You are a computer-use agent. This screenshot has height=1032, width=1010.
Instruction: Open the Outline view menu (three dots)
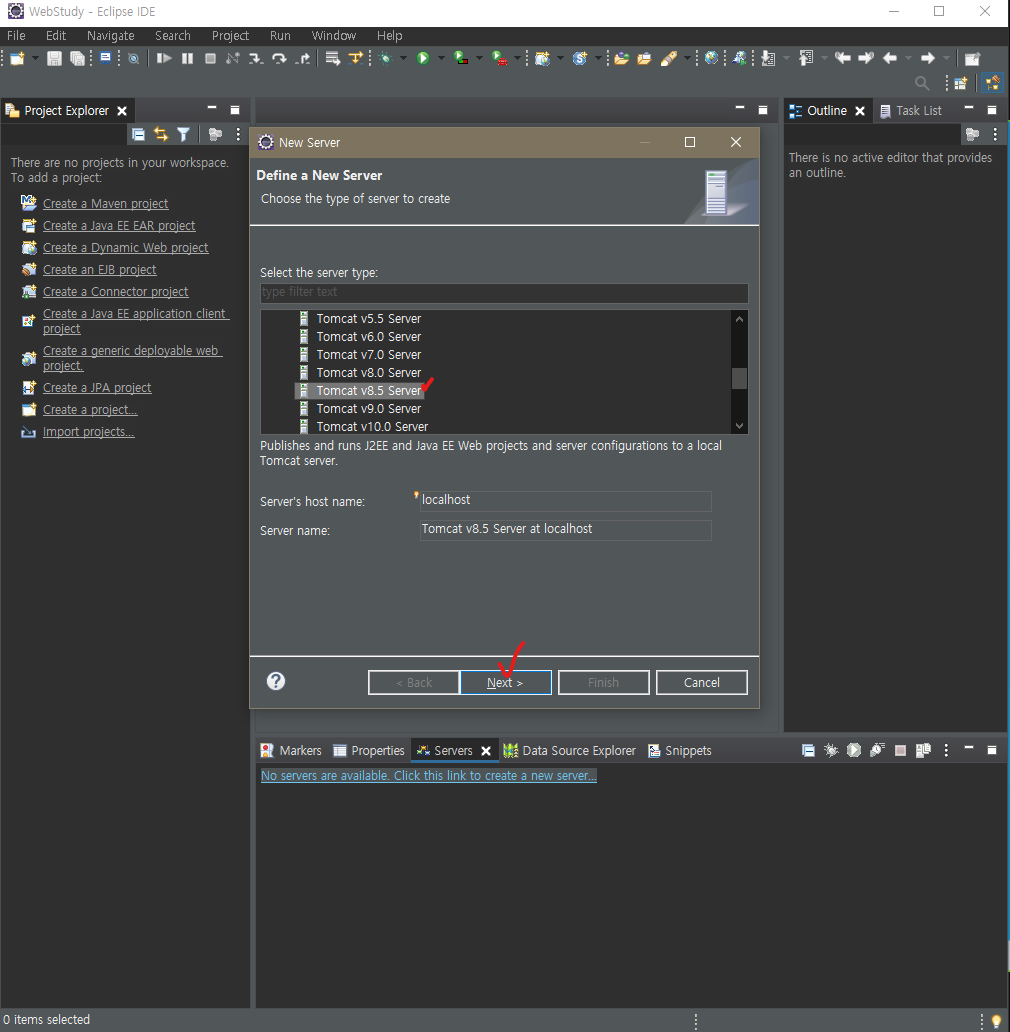click(995, 134)
